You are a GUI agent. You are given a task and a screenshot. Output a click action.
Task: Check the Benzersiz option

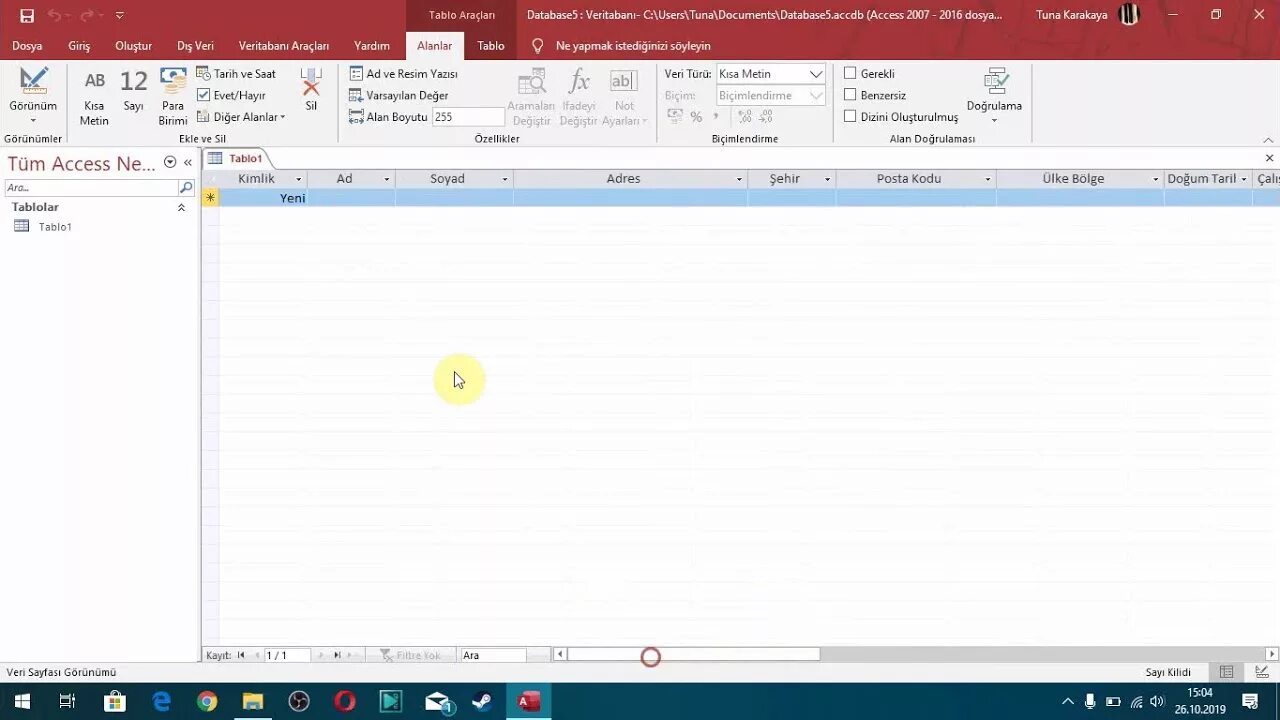849,95
